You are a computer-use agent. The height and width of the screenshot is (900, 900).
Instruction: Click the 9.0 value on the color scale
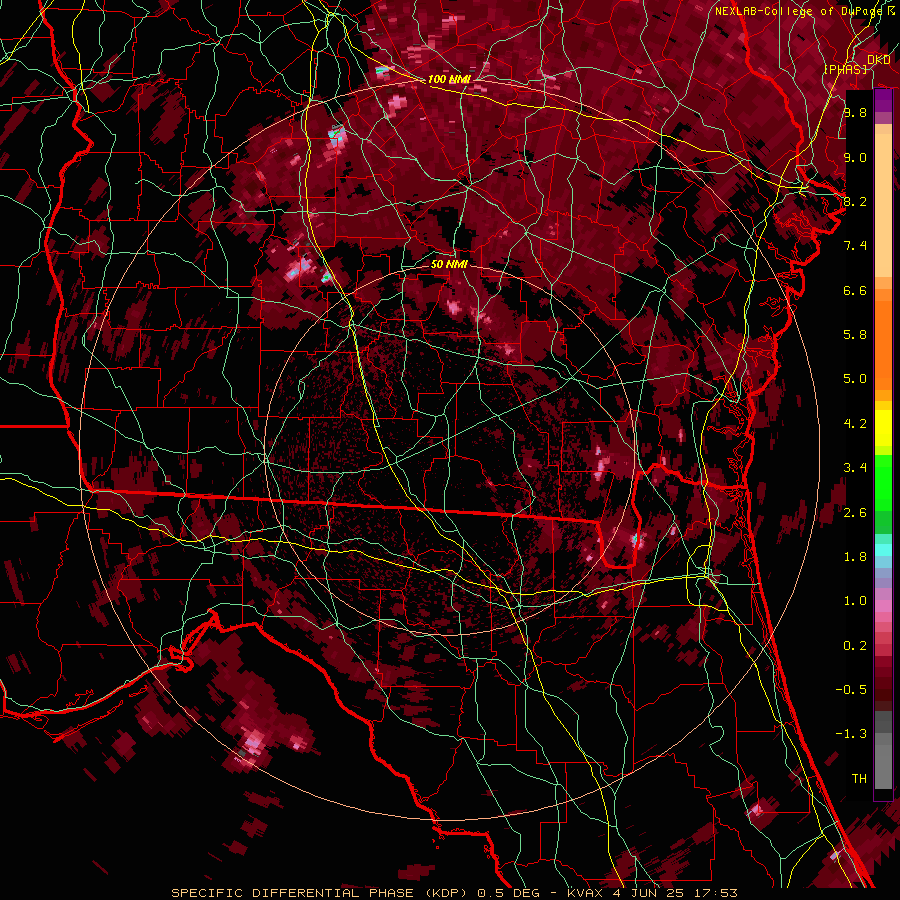855,157
